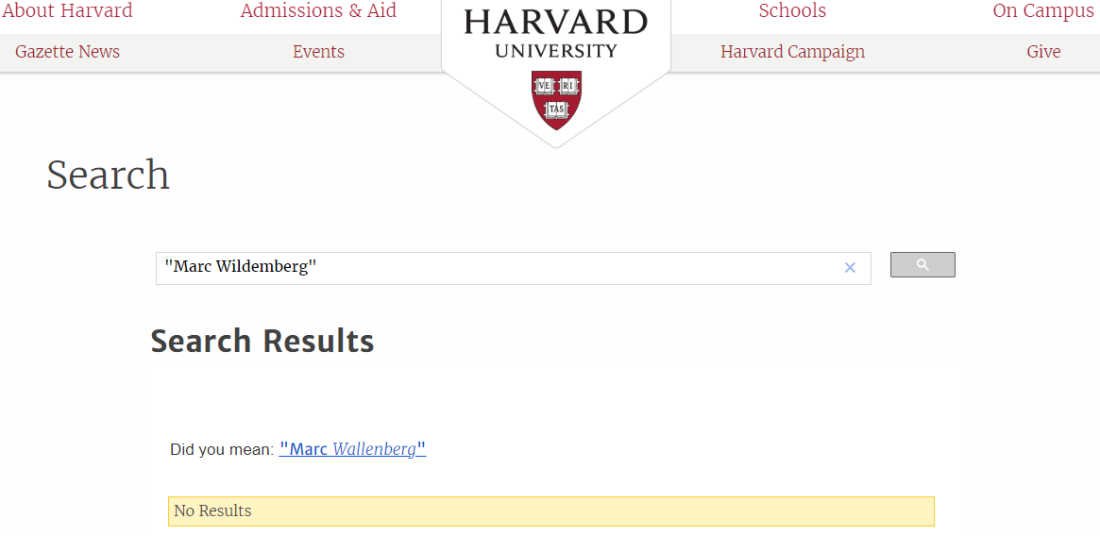The width and height of the screenshot is (1100, 536).
Task: Click the "Did you mean:" label
Action: click(x=221, y=450)
